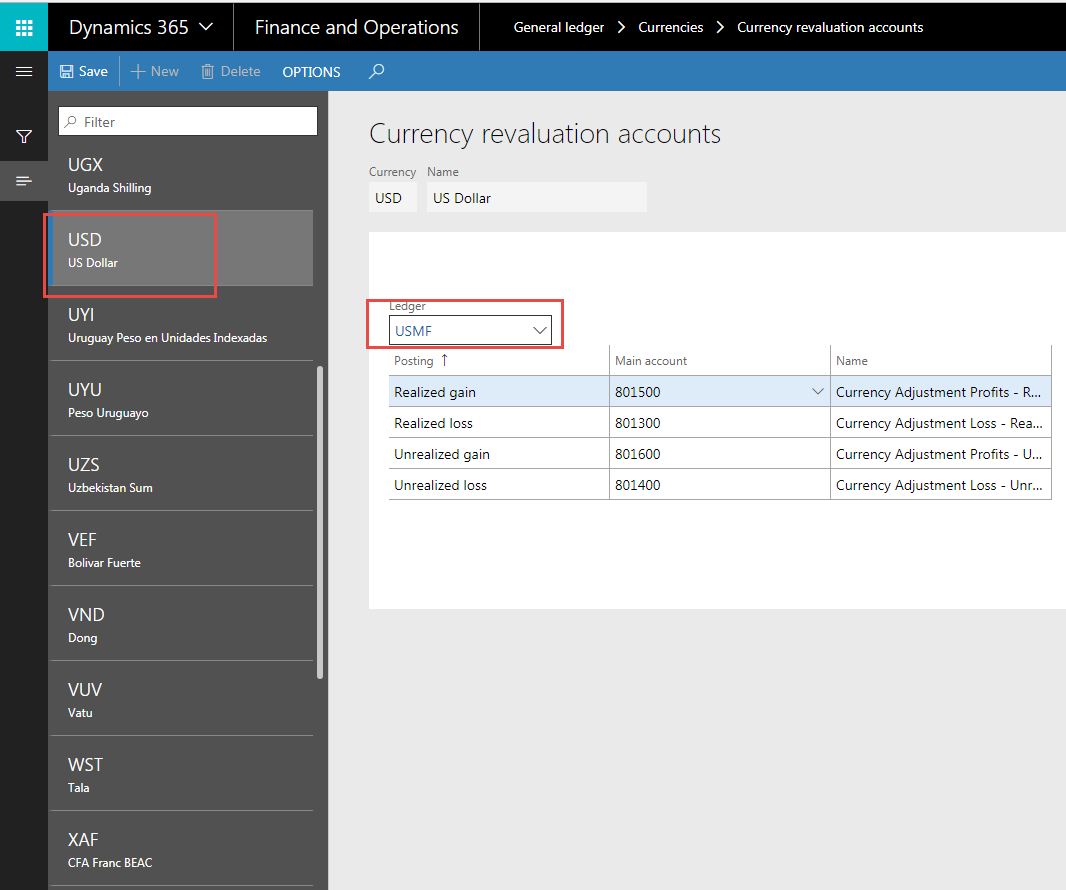Click Currencies breadcrumb link
The height and width of the screenshot is (890, 1066).
670,27
